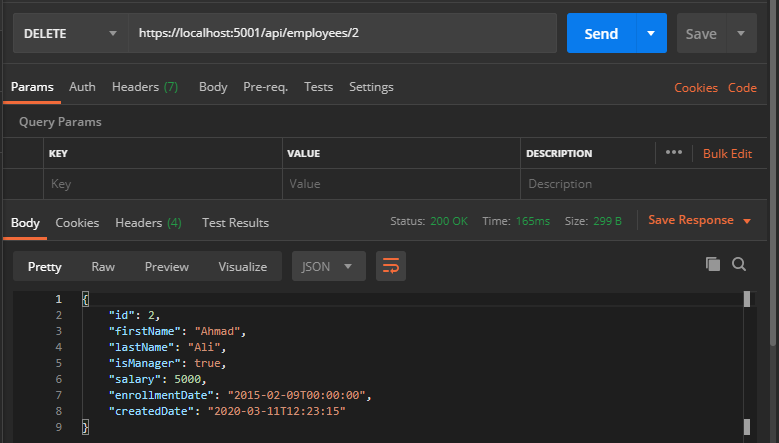This screenshot has width=779, height=443.
Task: Click the request URL field
Action: pos(342,33)
